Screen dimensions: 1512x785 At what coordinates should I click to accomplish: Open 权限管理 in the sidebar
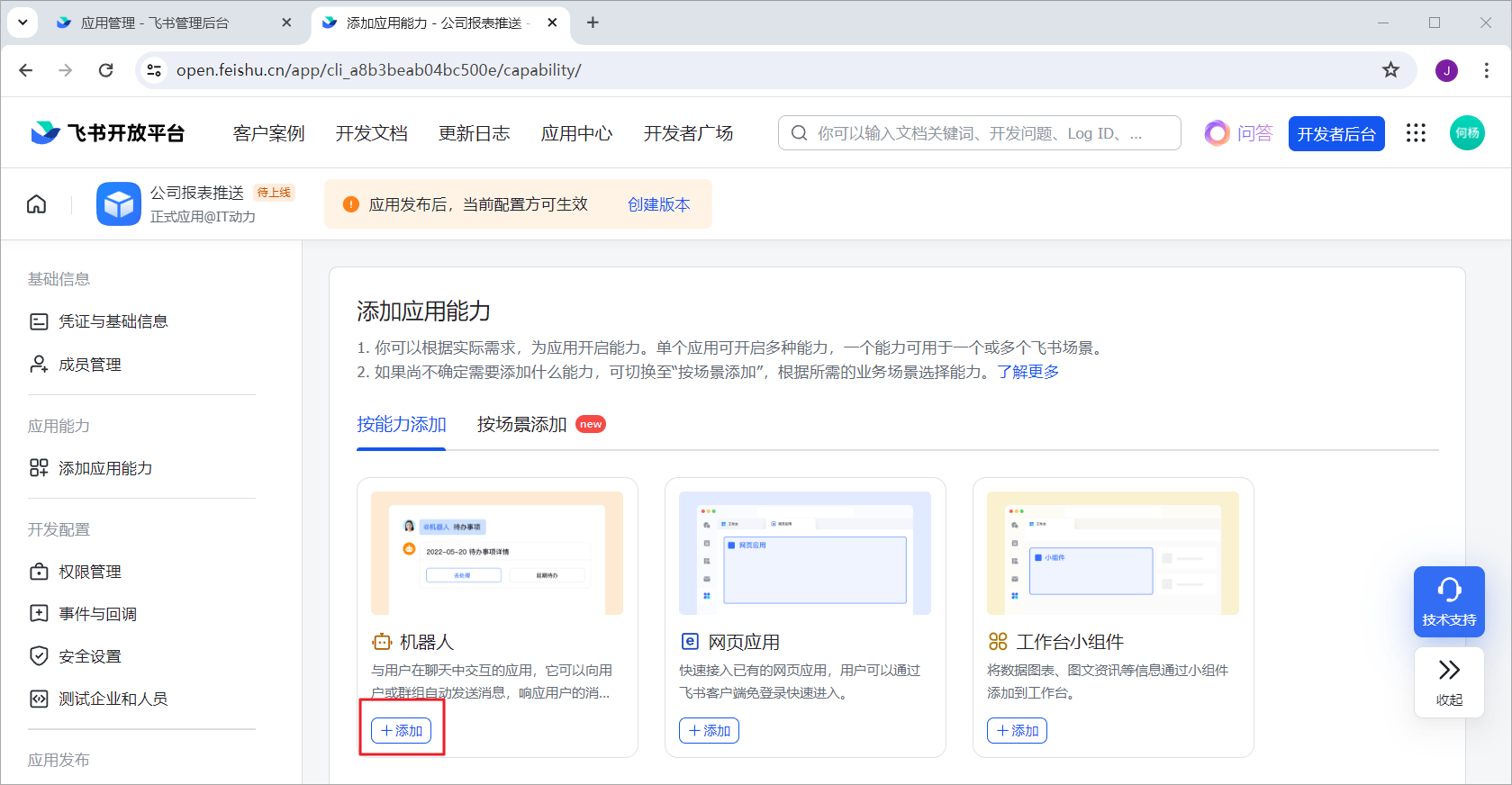tap(89, 572)
